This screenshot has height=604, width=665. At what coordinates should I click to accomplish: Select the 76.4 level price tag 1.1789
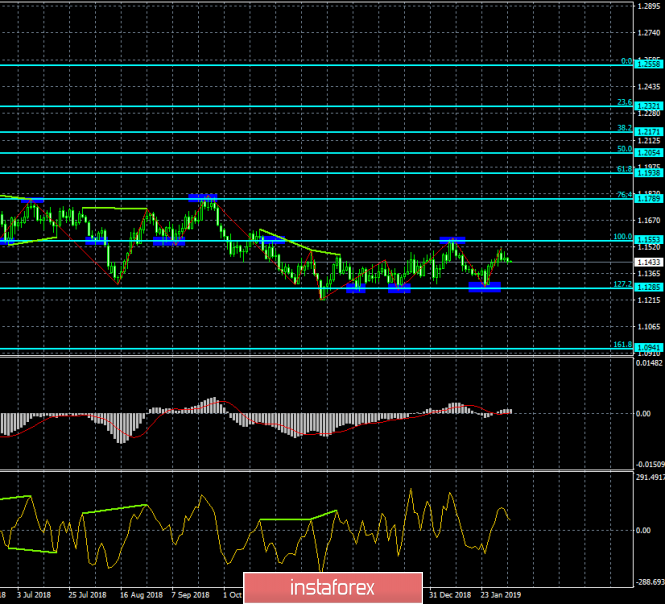[x=649, y=199]
